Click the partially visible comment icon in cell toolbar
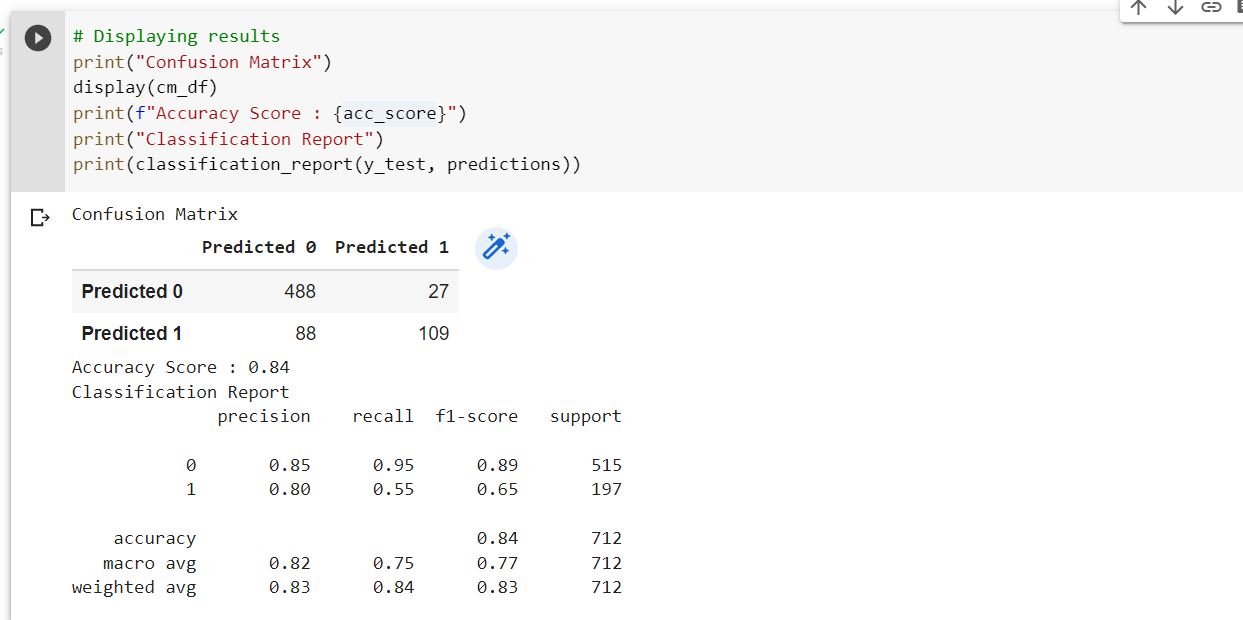This screenshot has height=620, width=1243. (x=1238, y=8)
